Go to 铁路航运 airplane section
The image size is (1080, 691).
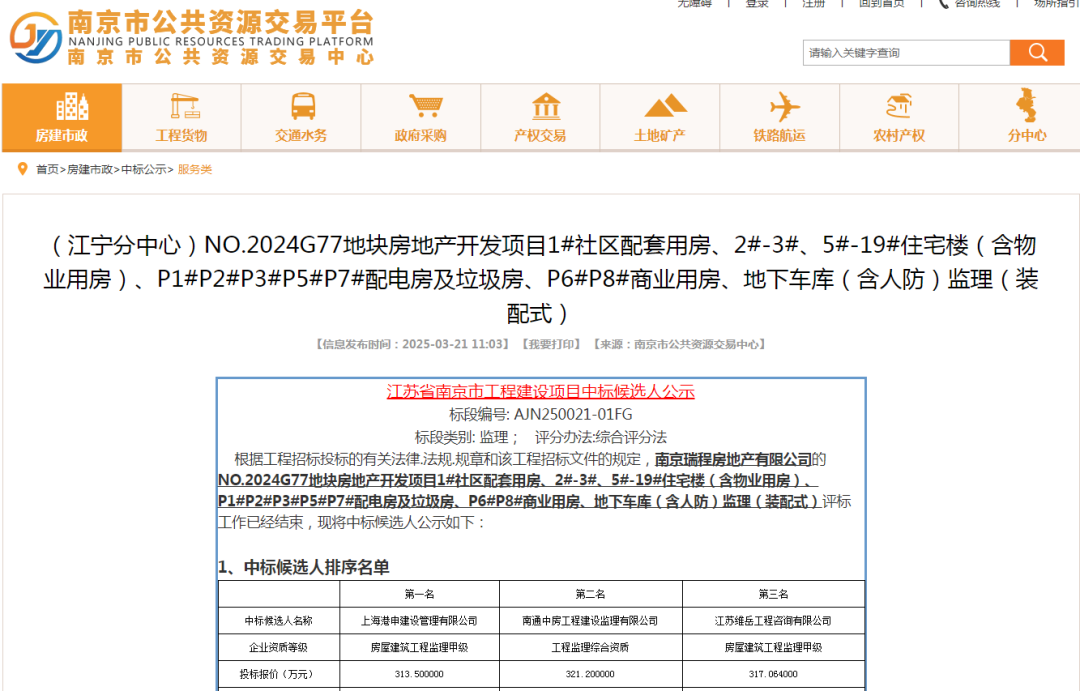780,117
